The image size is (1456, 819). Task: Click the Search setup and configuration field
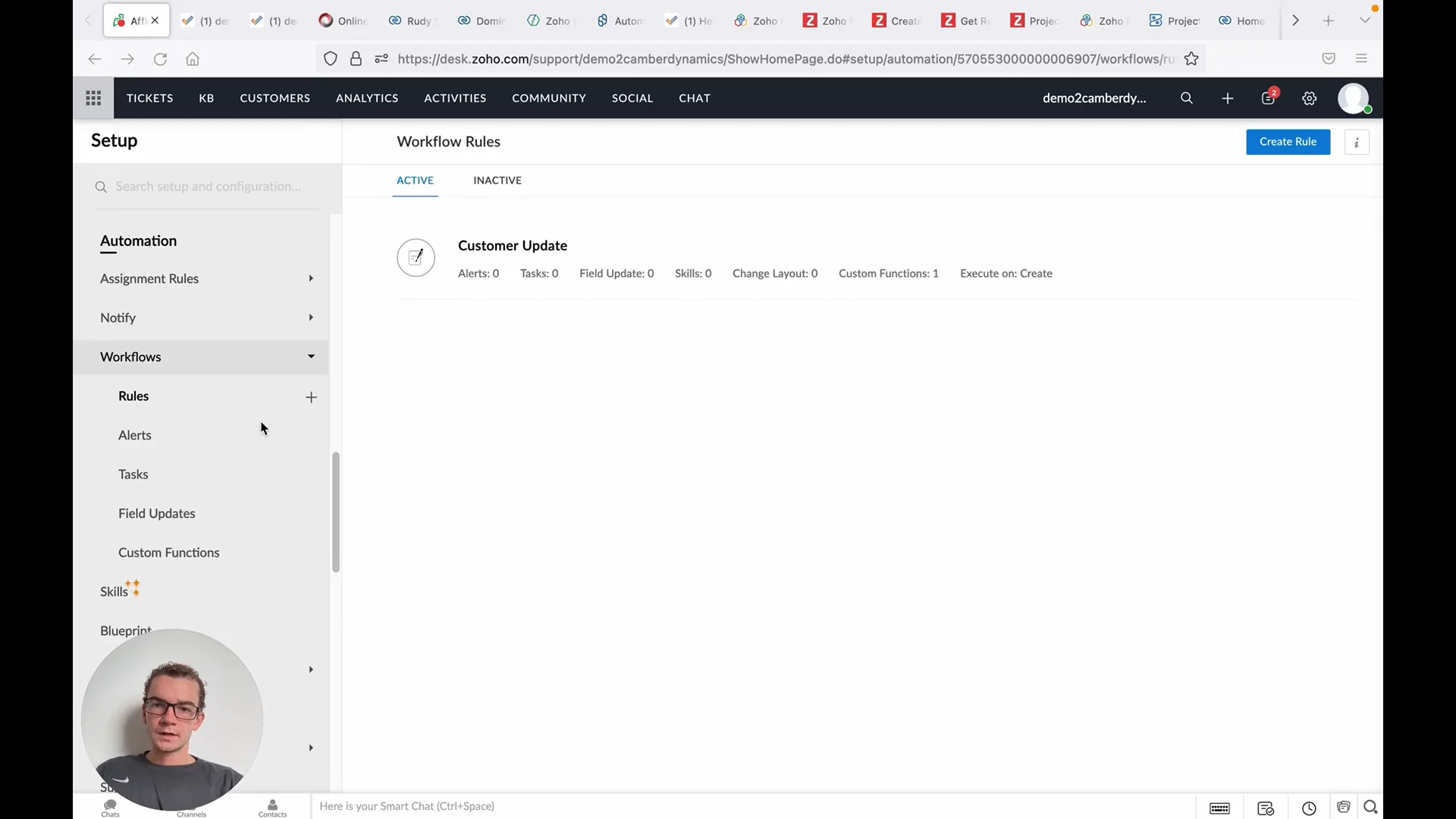[x=209, y=187]
